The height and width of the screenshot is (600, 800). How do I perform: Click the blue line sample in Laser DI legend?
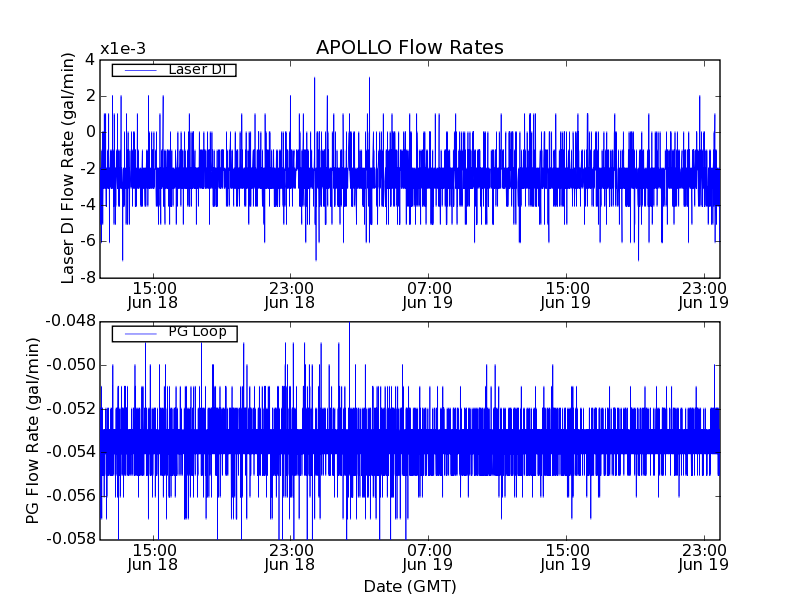pyautogui.click(x=140, y=70)
